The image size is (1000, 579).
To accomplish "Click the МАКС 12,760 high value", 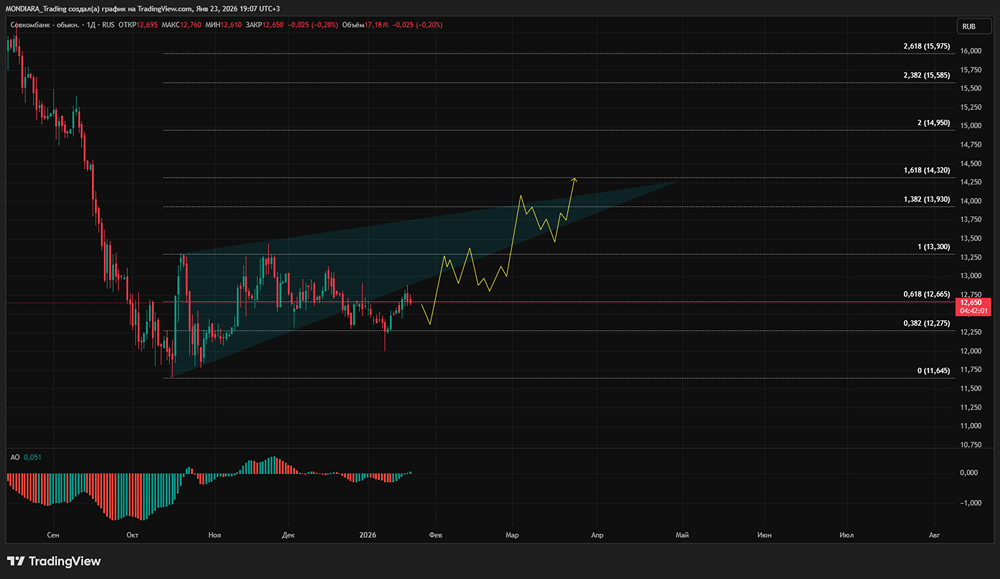I will [182, 25].
